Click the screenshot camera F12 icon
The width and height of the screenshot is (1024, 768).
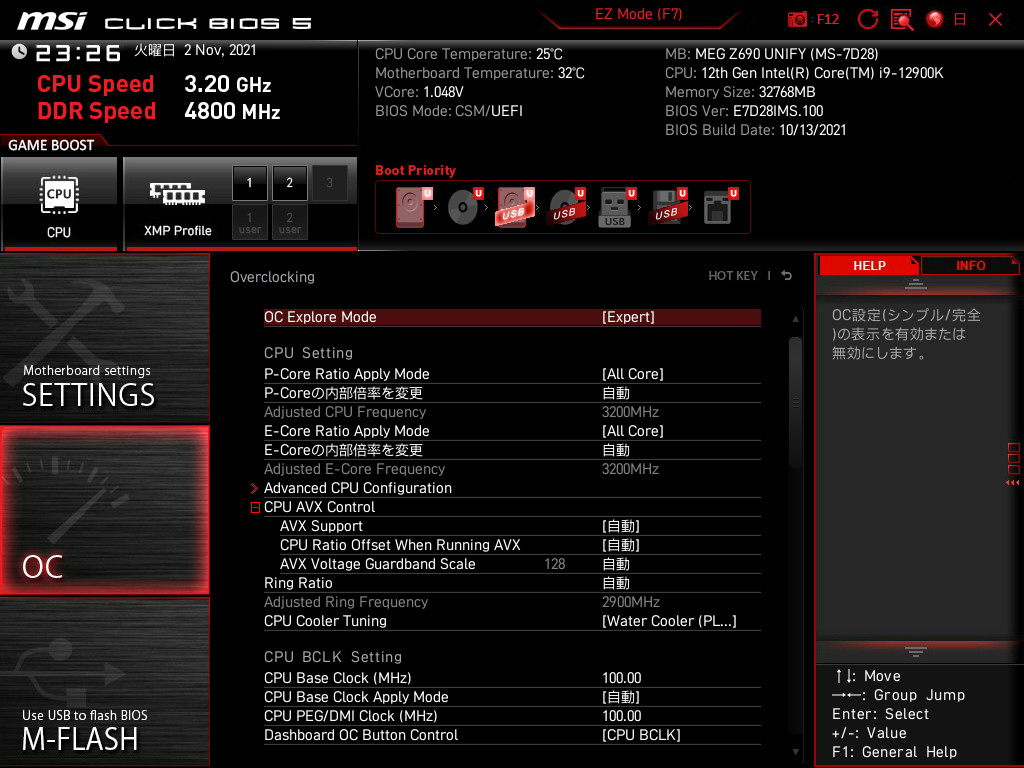813,20
